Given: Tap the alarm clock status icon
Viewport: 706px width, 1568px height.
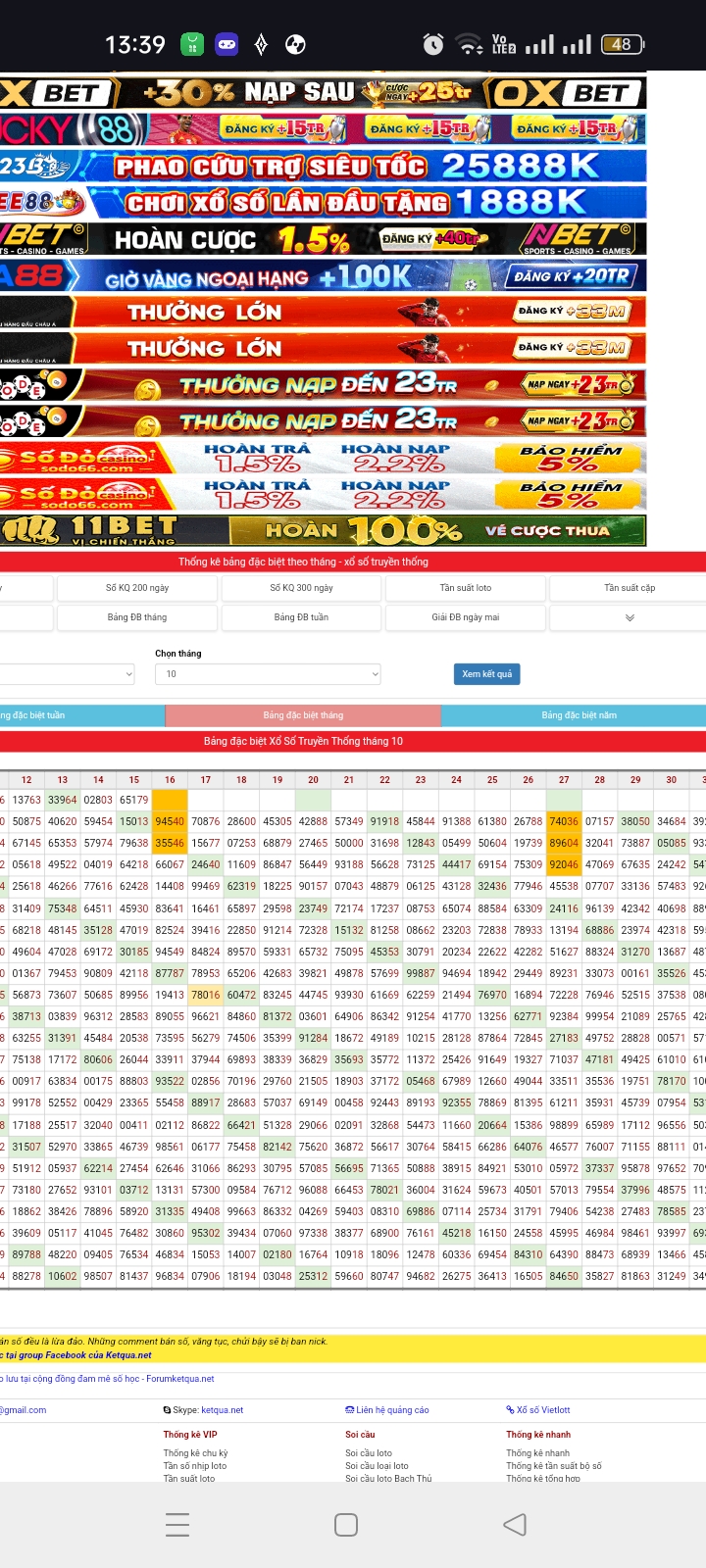Looking at the screenshot, I should (x=433, y=44).
